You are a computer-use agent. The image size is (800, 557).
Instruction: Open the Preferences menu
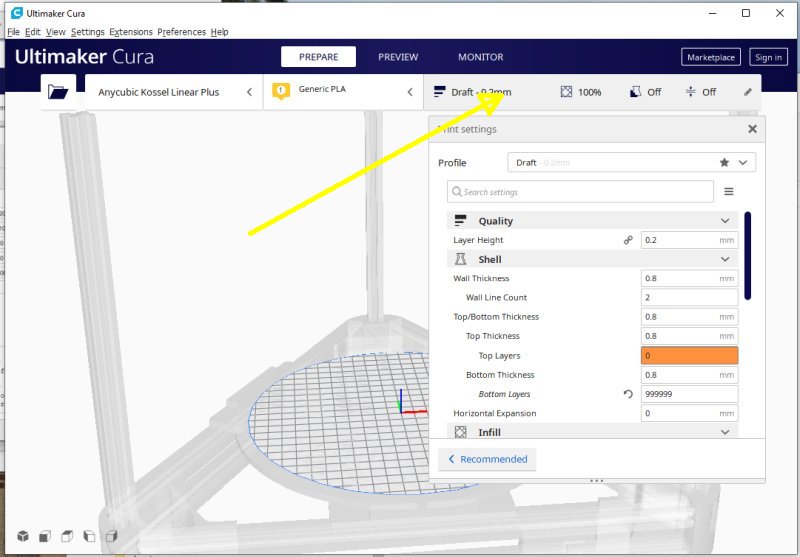click(182, 32)
